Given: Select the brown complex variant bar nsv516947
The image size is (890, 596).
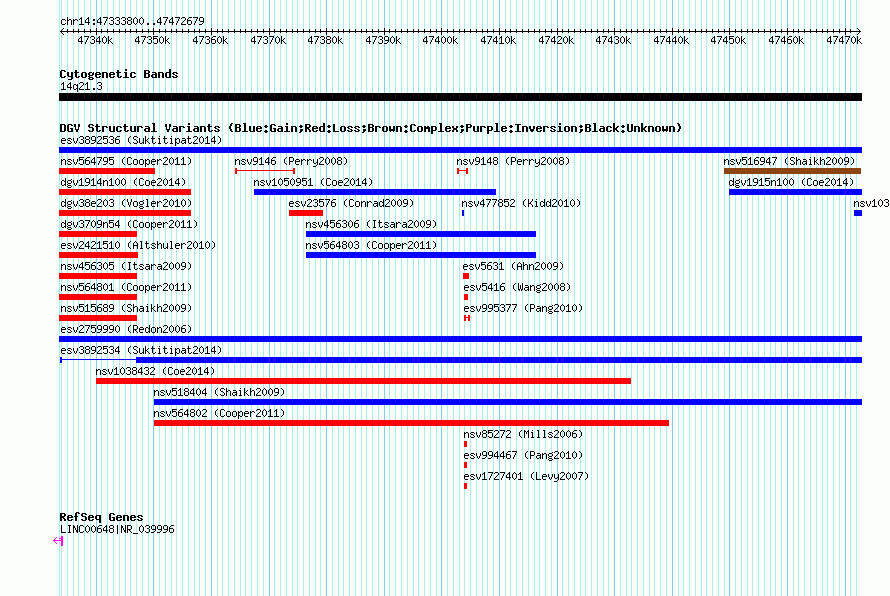Looking at the screenshot, I should (x=792, y=171).
